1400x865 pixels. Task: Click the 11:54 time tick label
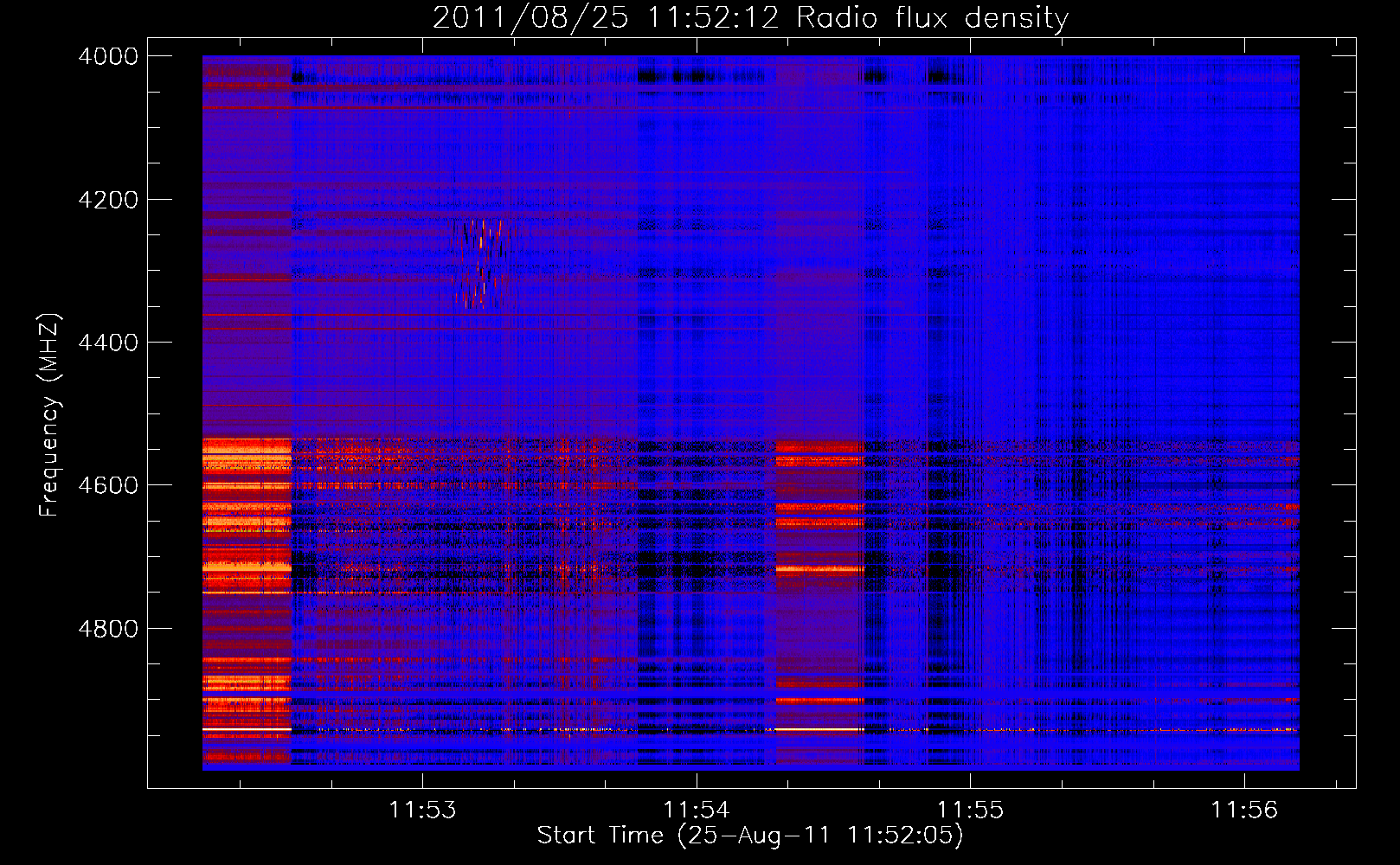[697, 811]
